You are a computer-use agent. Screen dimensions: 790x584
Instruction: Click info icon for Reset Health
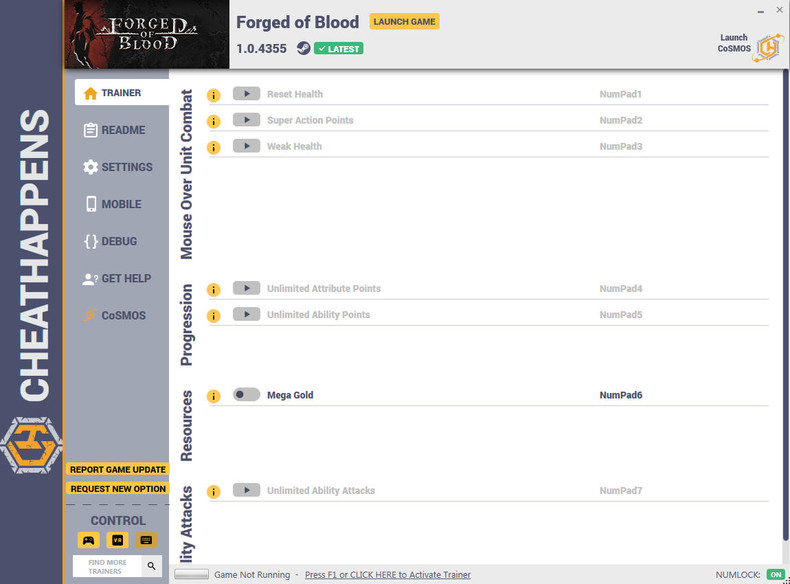(214, 95)
